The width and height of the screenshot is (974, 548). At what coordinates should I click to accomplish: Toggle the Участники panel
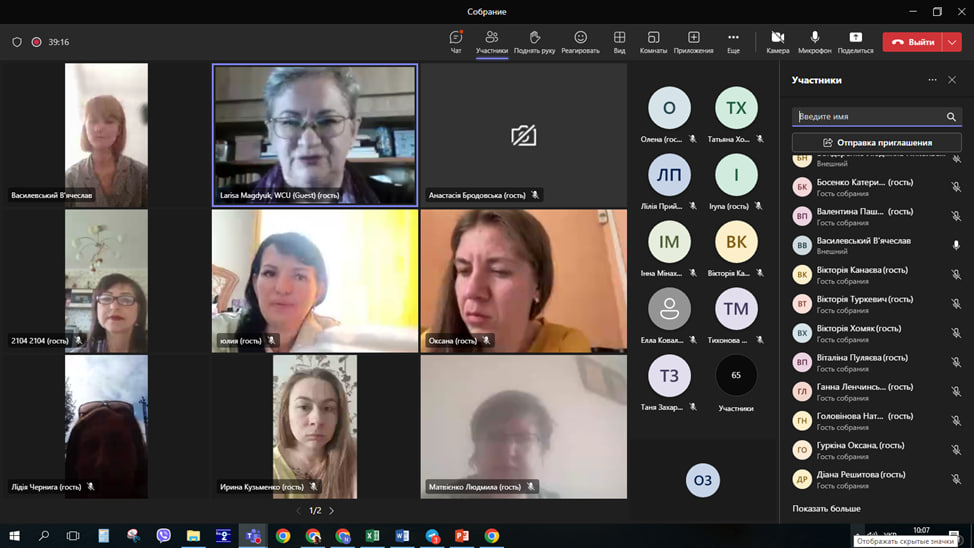click(492, 42)
